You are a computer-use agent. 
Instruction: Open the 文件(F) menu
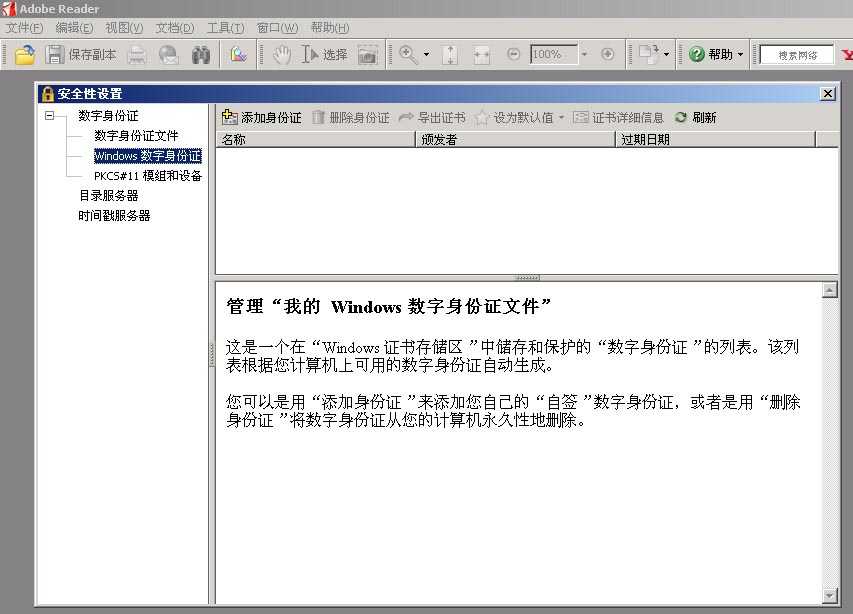pos(24,28)
